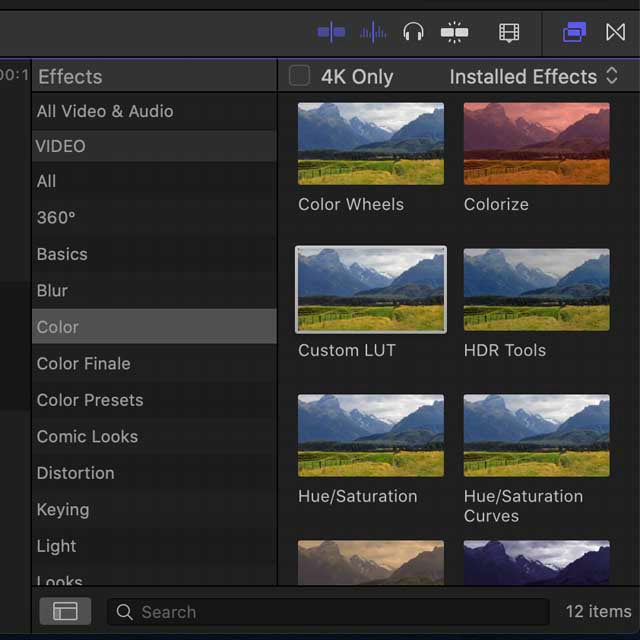This screenshot has width=640, height=640.
Task: Pick the HDR Tools effect thumbnail
Action: [x=536, y=290]
